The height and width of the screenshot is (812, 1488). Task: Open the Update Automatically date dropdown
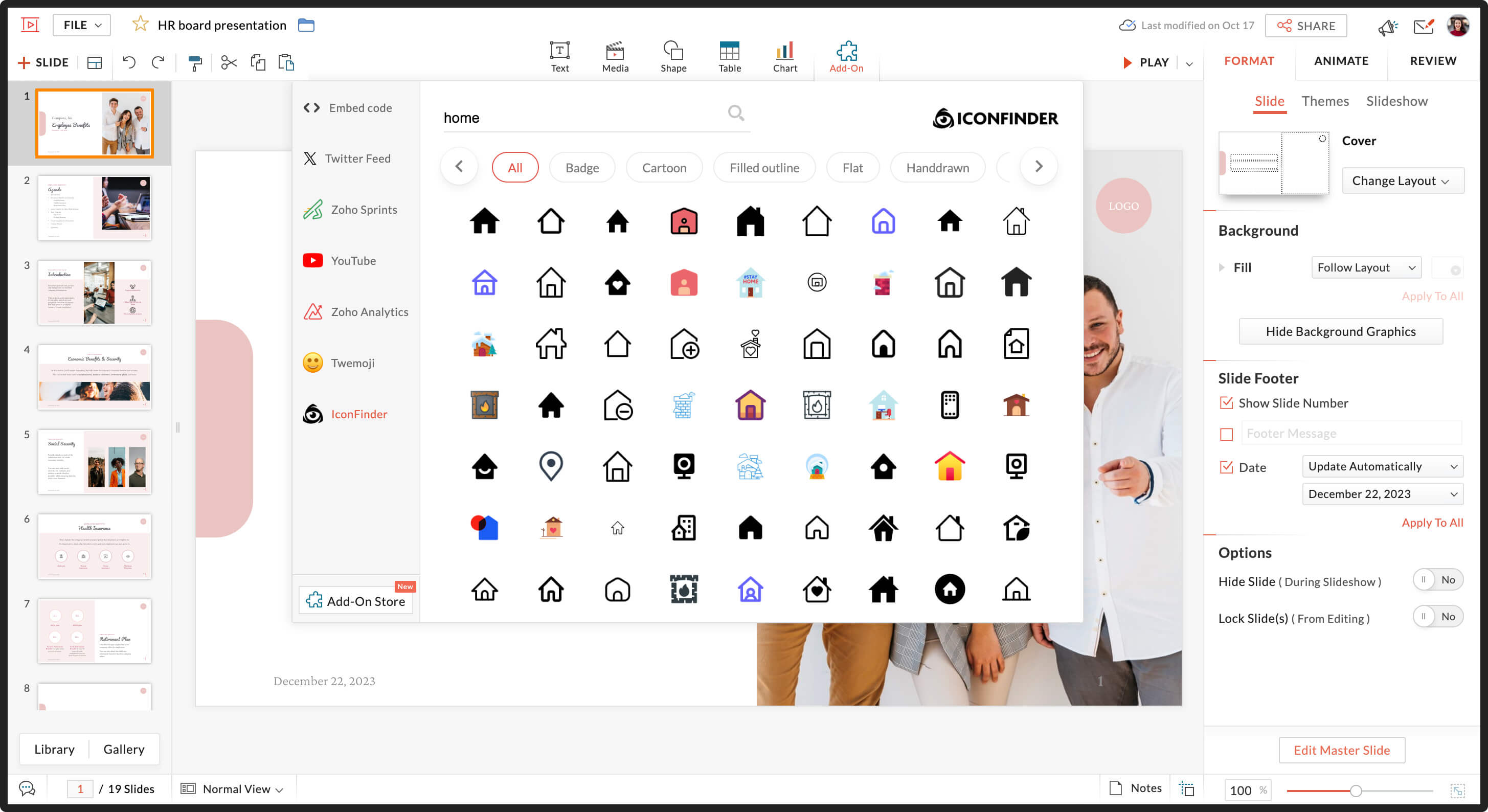(x=1382, y=466)
